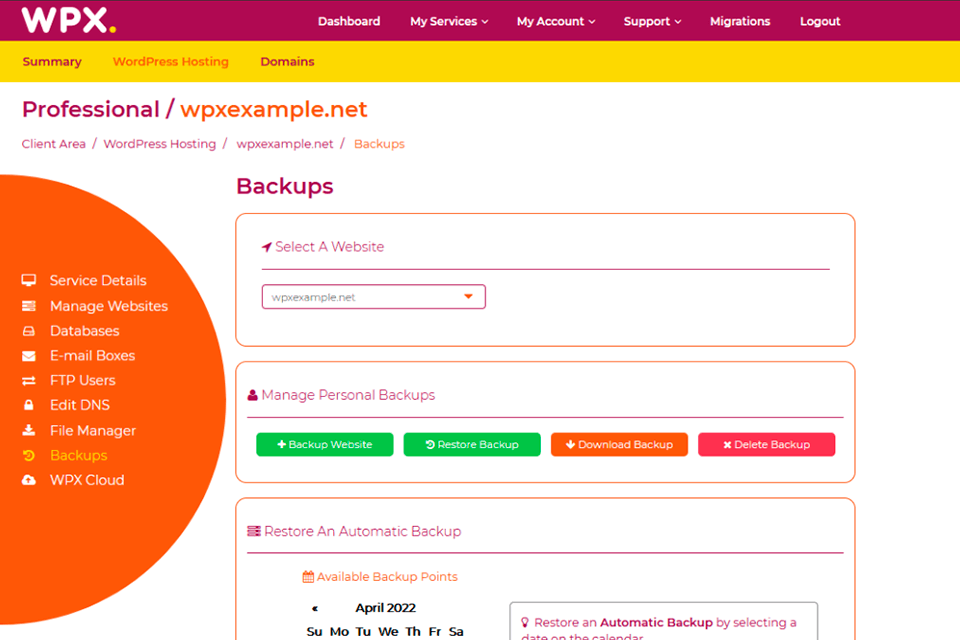The height and width of the screenshot is (640, 960).
Task: Click the 'Select A Website' heading
Action: coord(329,247)
